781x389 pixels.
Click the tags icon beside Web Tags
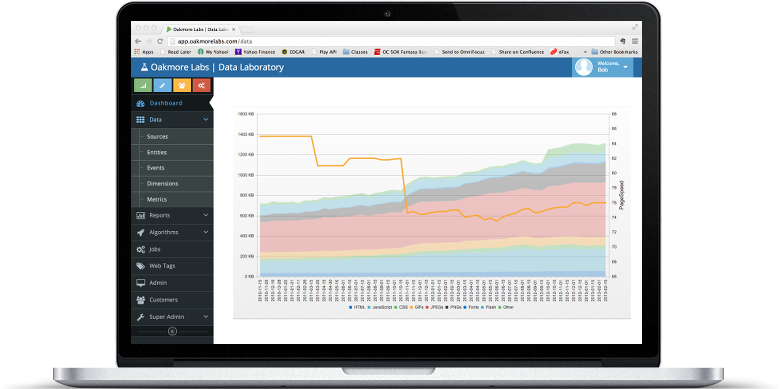click(140, 266)
